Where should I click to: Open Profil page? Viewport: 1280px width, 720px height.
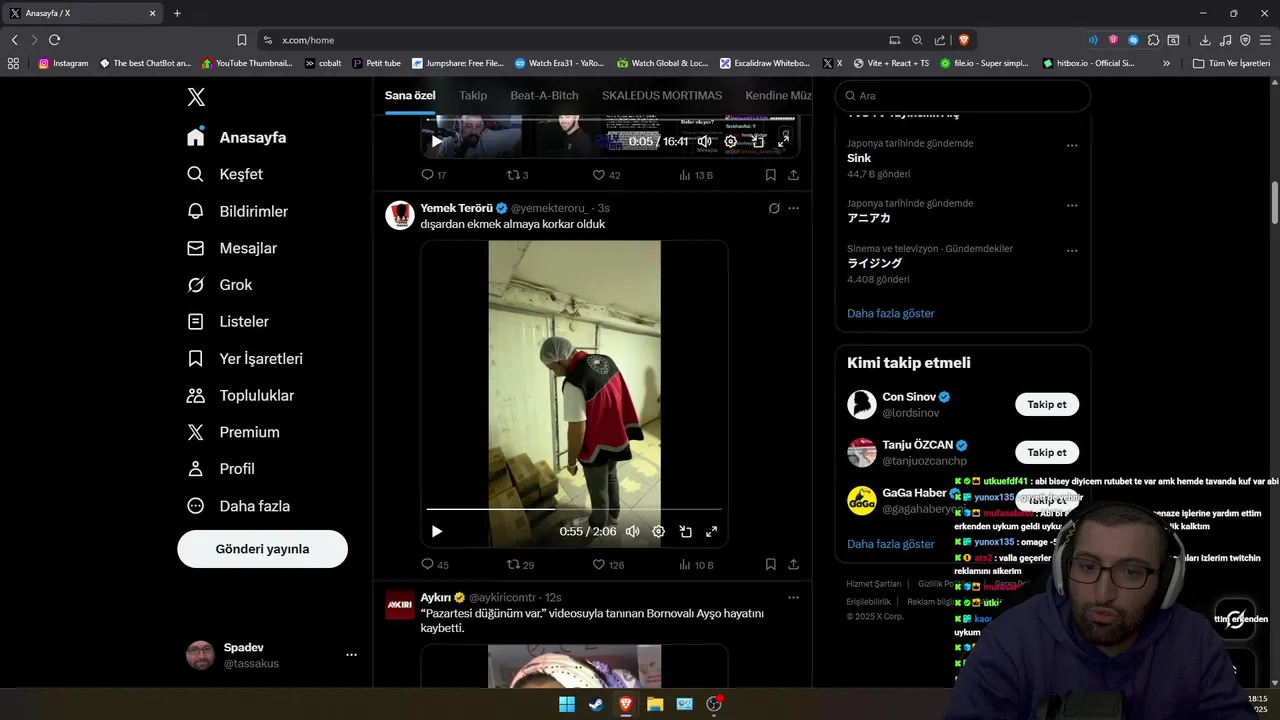pyautogui.click(x=221, y=469)
